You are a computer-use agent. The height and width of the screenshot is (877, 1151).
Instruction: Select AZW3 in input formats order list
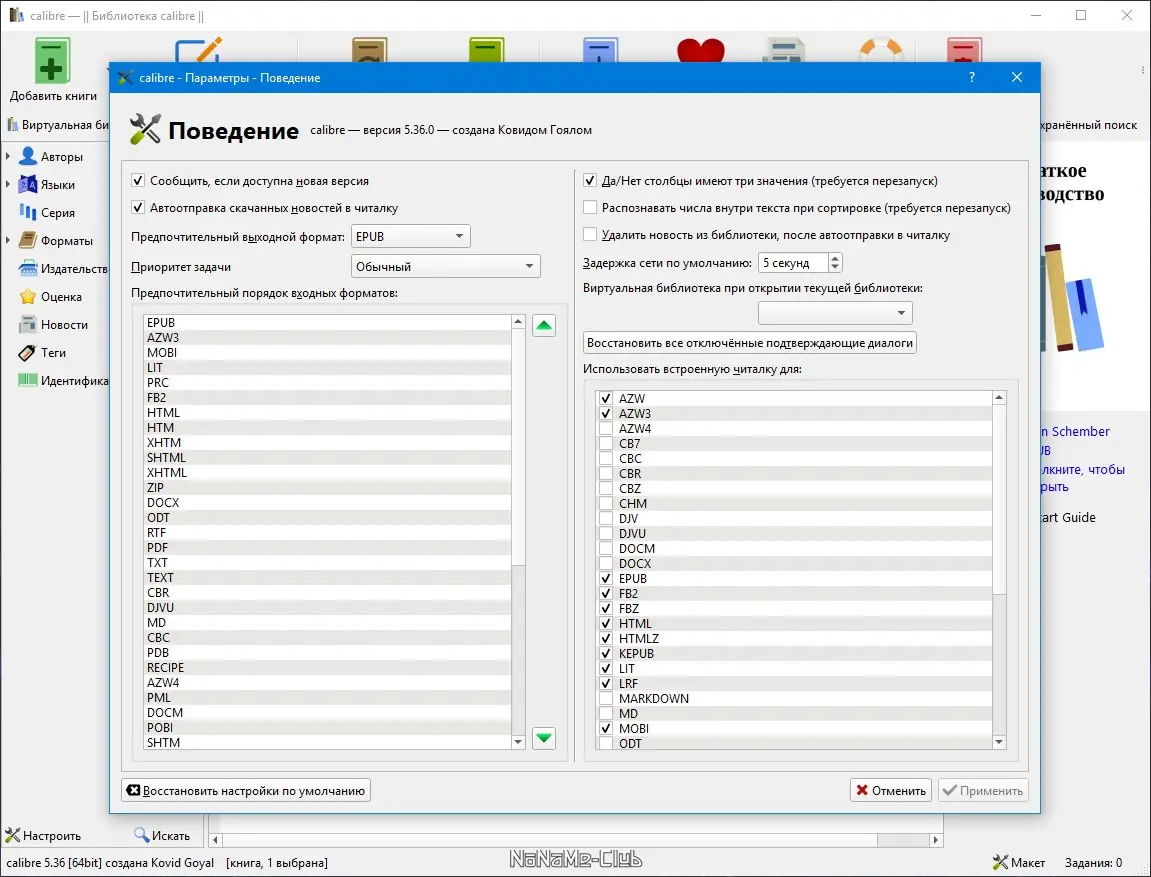pos(327,338)
